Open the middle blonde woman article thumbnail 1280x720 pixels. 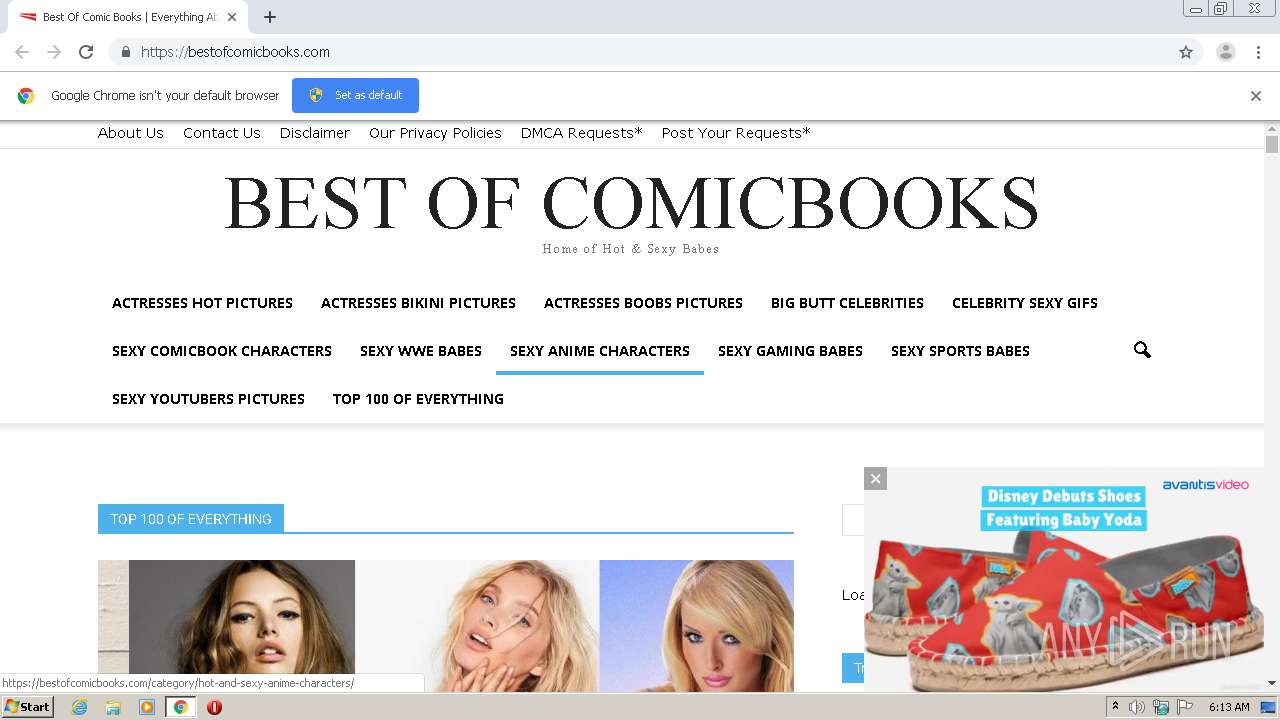(x=478, y=626)
